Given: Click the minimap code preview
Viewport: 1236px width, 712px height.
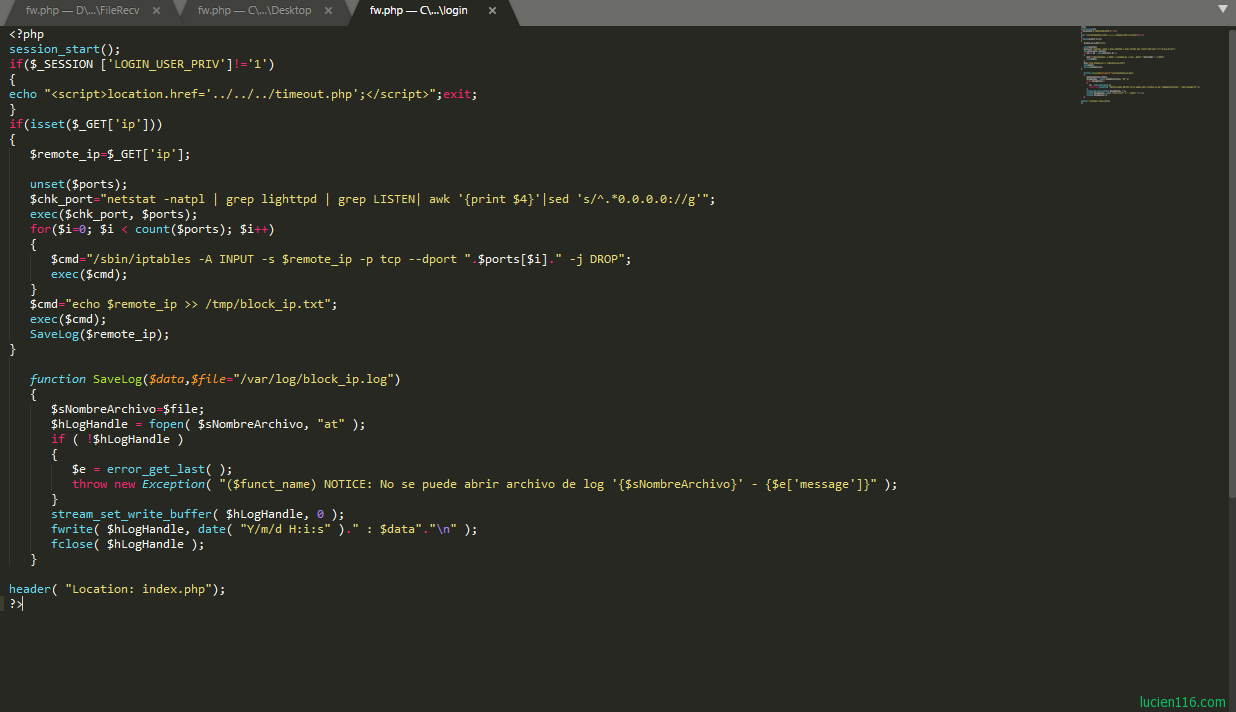Looking at the screenshot, I should pyautogui.click(x=1140, y=65).
